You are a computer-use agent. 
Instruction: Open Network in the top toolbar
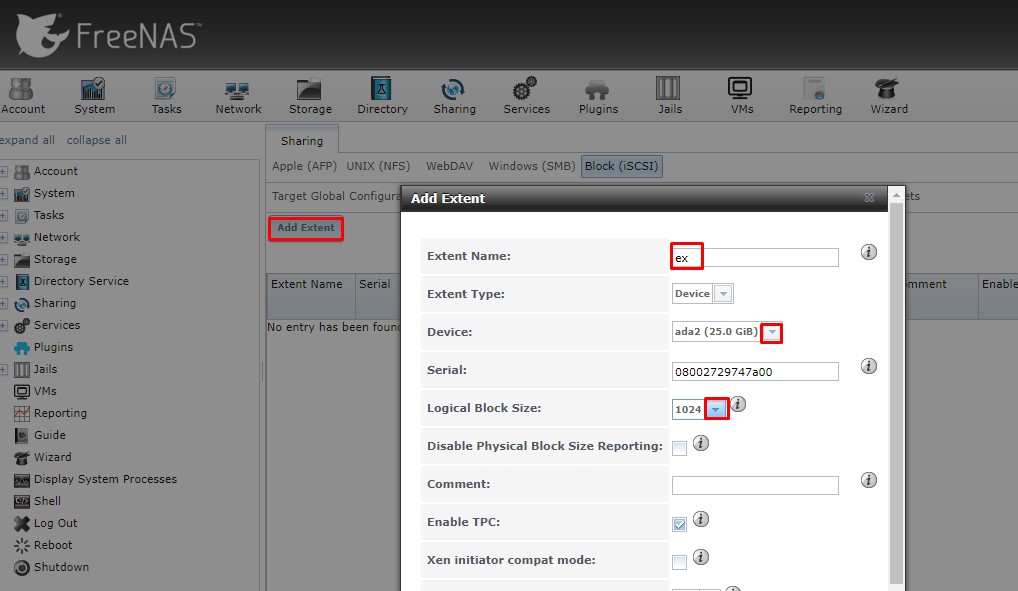tap(238, 96)
